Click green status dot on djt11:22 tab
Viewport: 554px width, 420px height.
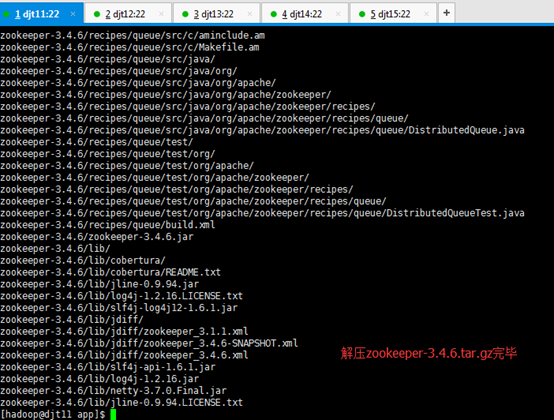[x=6, y=14]
